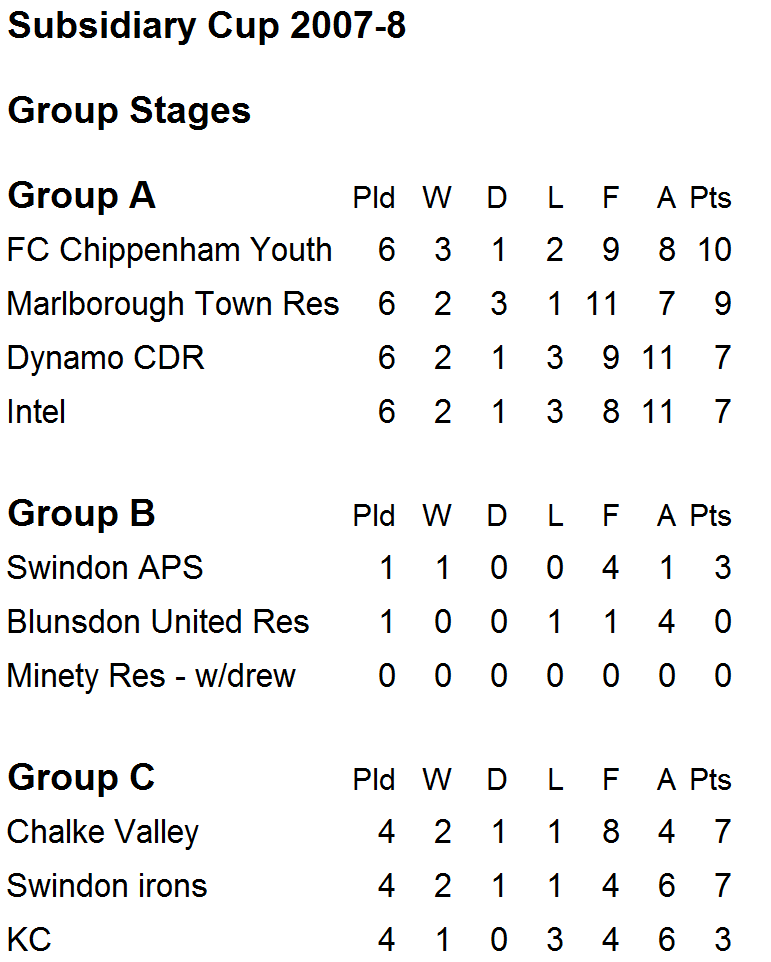Click the Pld column header in Group B

click(374, 516)
